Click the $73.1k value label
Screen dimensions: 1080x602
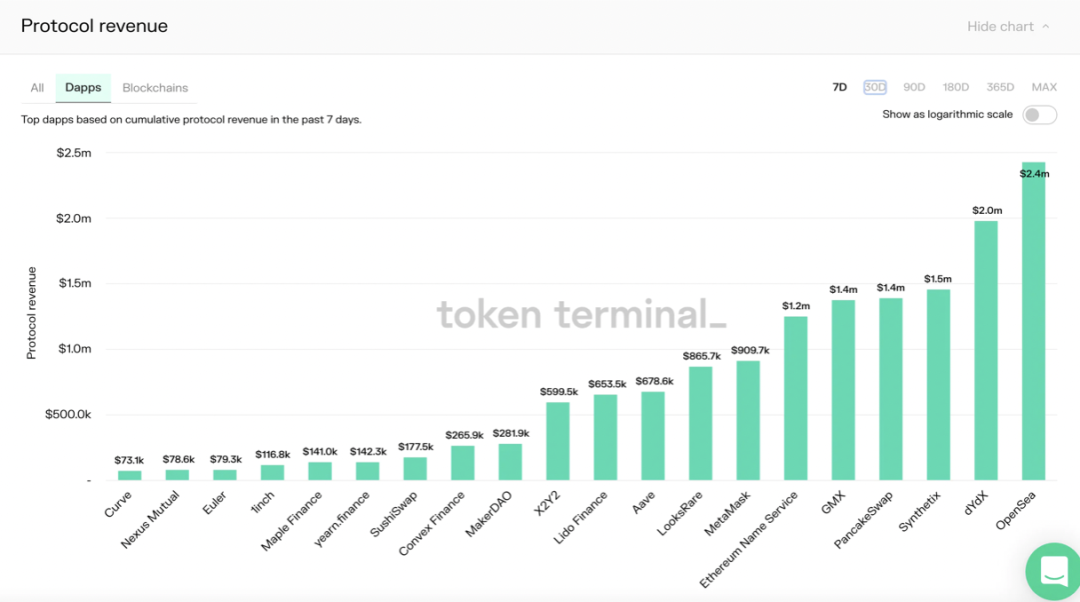click(129, 460)
